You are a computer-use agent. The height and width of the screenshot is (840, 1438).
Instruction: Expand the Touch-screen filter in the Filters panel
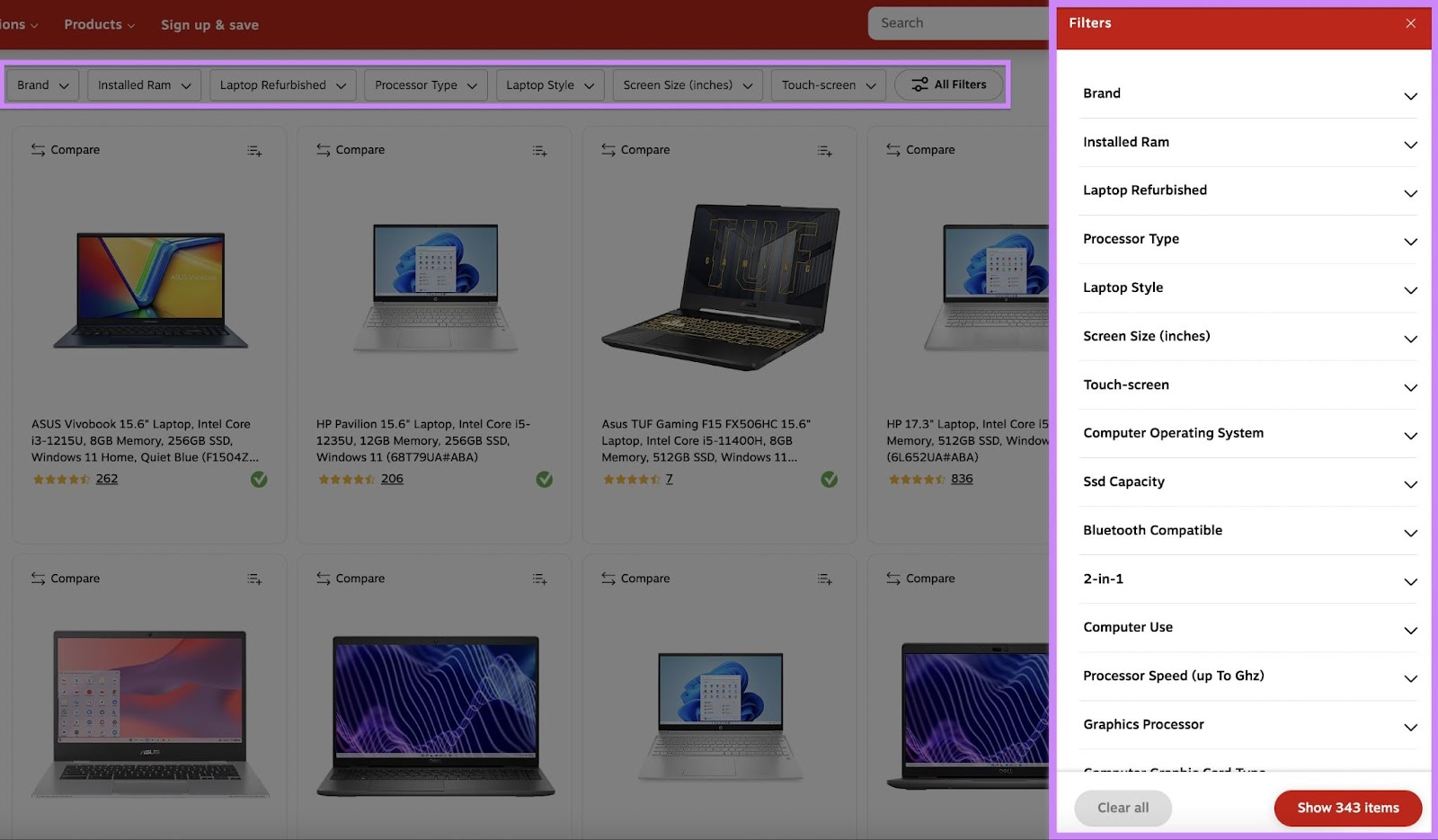[x=1248, y=385]
